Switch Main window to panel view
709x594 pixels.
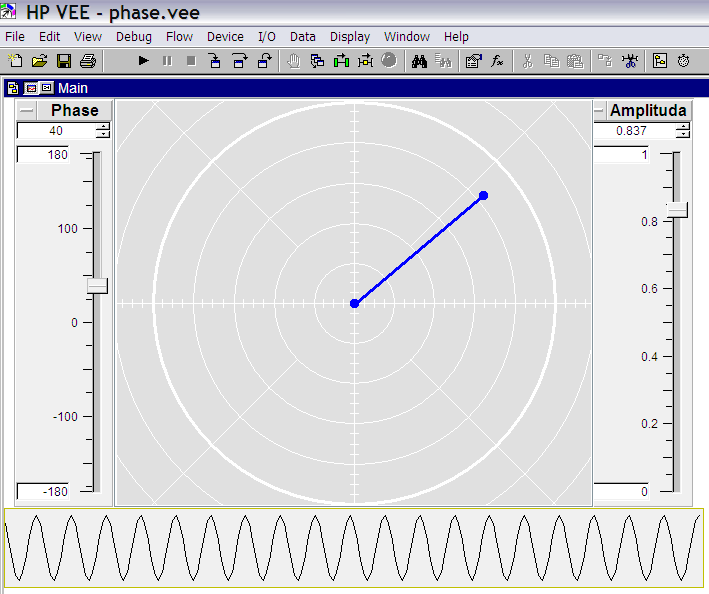click(x=31, y=88)
